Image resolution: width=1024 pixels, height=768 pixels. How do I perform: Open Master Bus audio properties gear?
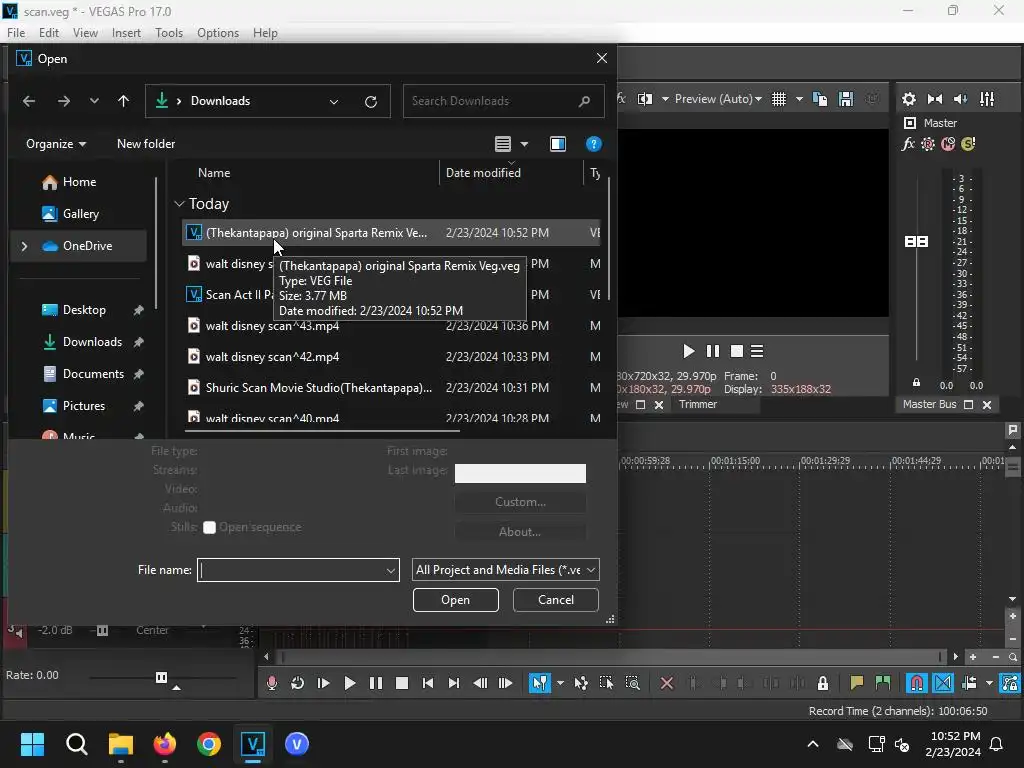click(x=908, y=99)
